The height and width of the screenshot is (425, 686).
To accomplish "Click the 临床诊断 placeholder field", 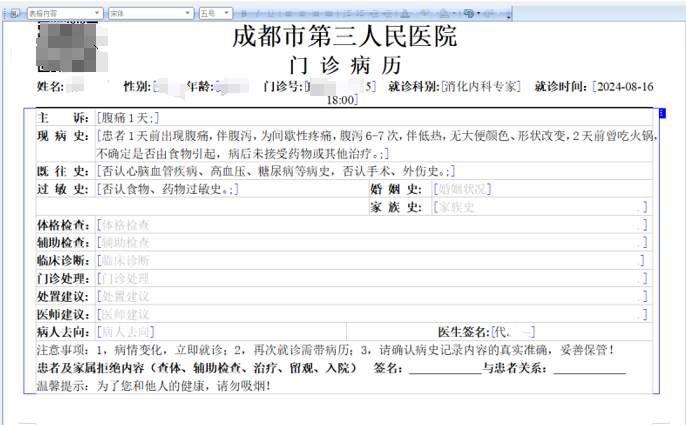I will (371, 260).
